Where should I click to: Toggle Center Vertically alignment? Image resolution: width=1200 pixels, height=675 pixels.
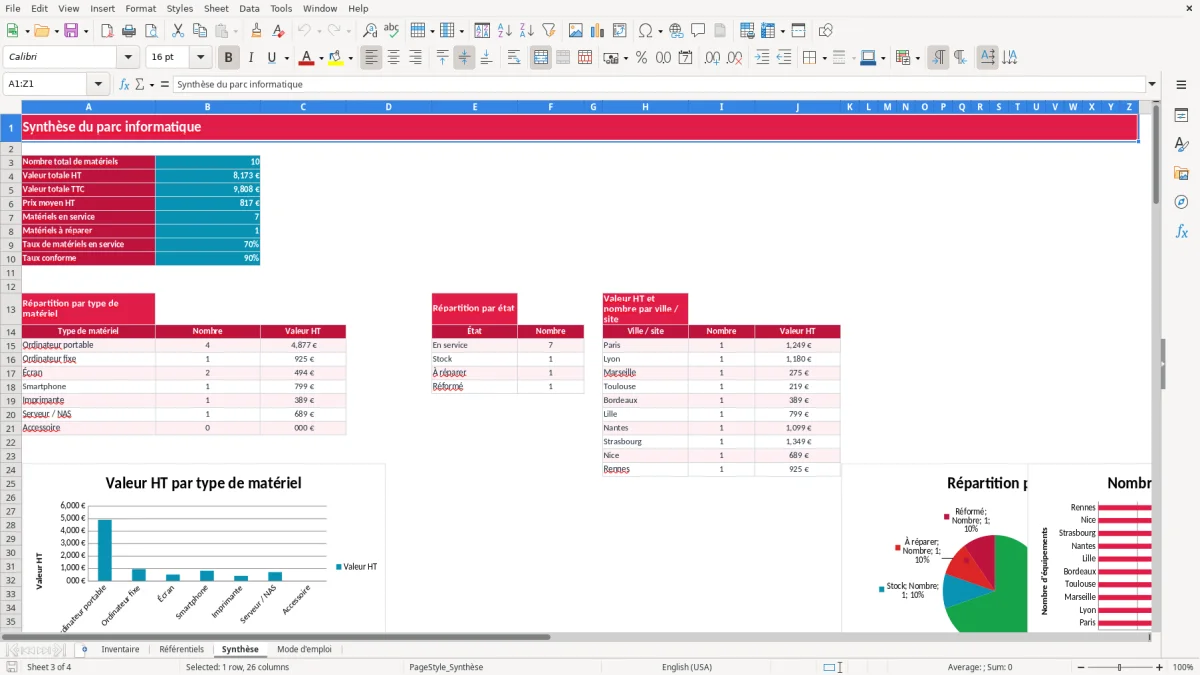point(464,58)
